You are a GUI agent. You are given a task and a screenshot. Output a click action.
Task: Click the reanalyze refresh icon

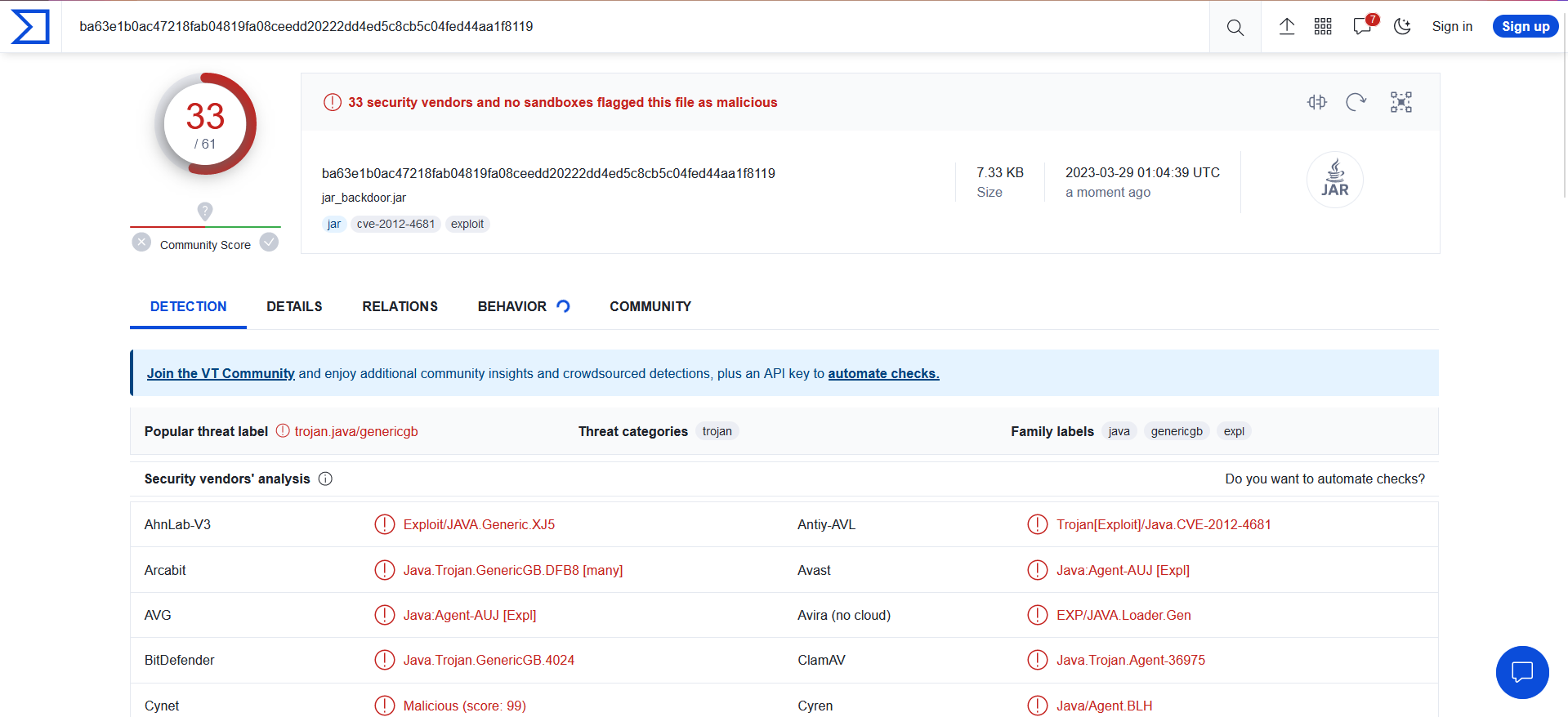[x=1356, y=102]
